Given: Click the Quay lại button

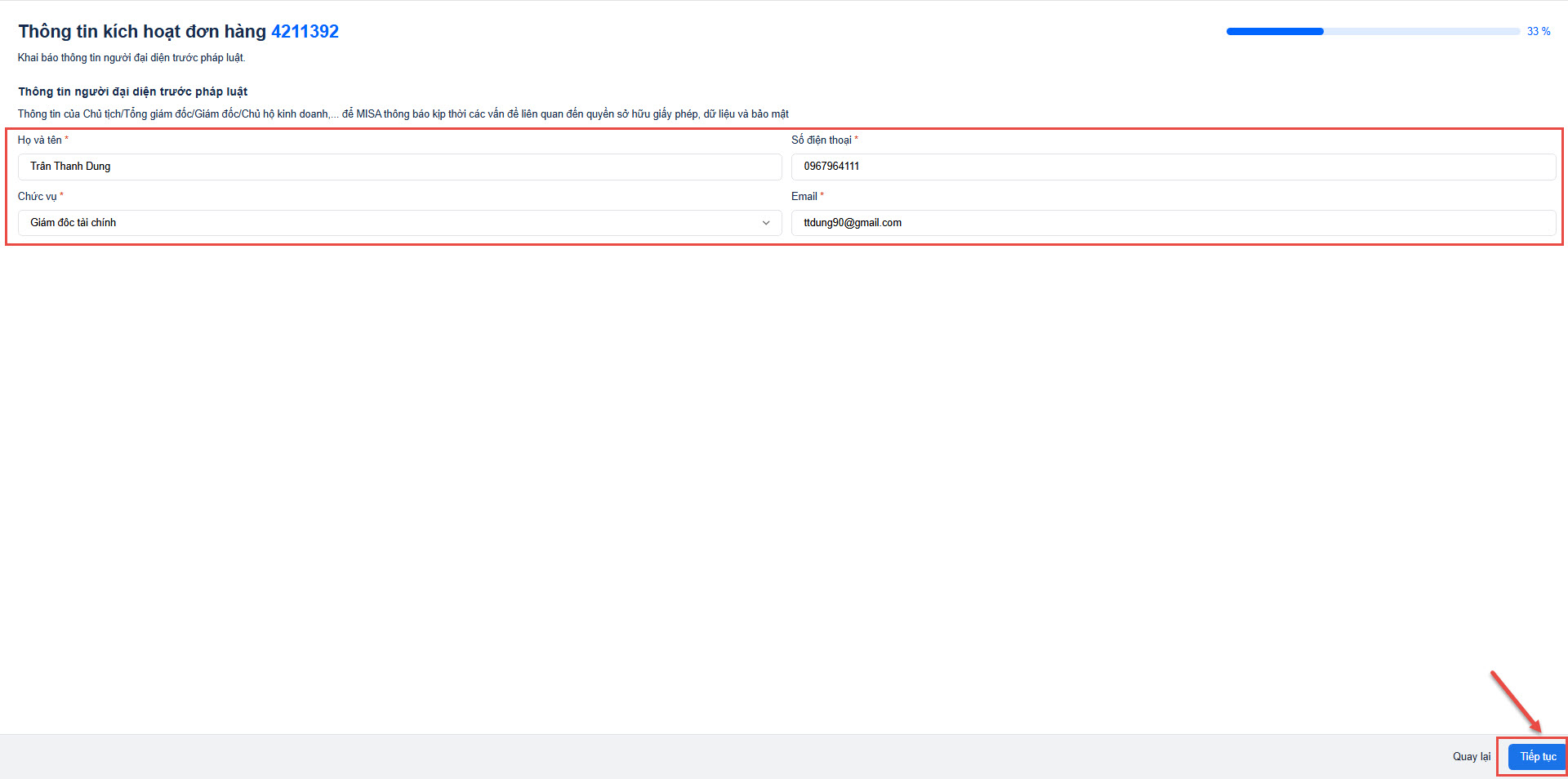Looking at the screenshot, I should 1472,757.
